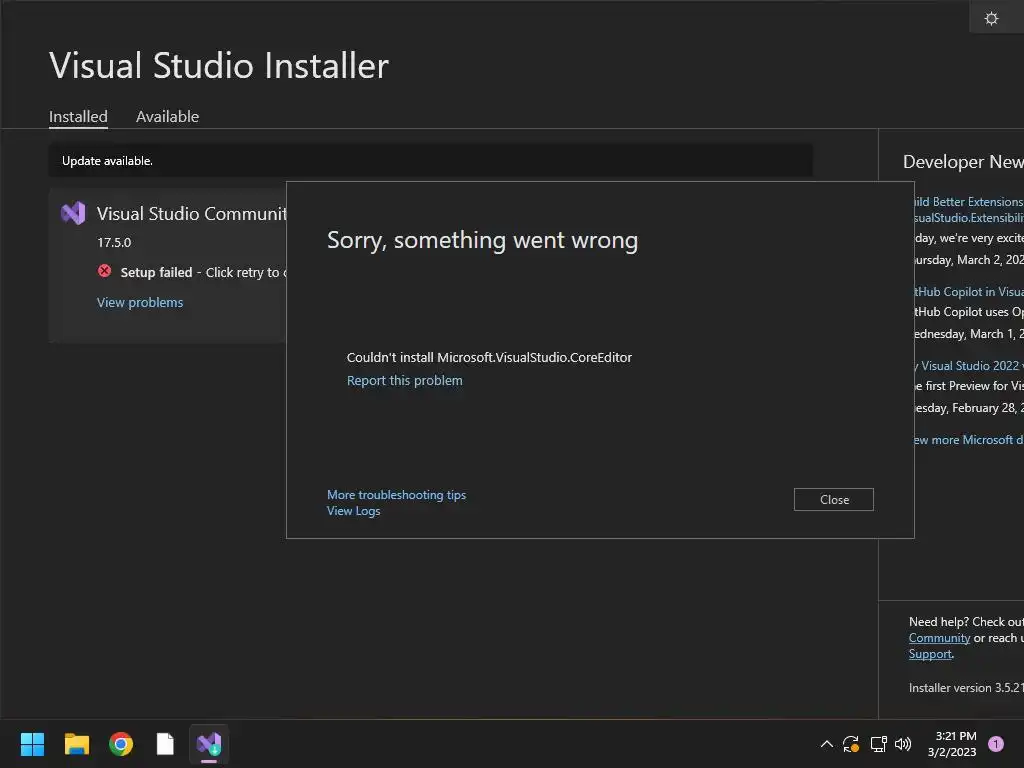
Task: Click the Installer version text
Action: tap(967, 688)
